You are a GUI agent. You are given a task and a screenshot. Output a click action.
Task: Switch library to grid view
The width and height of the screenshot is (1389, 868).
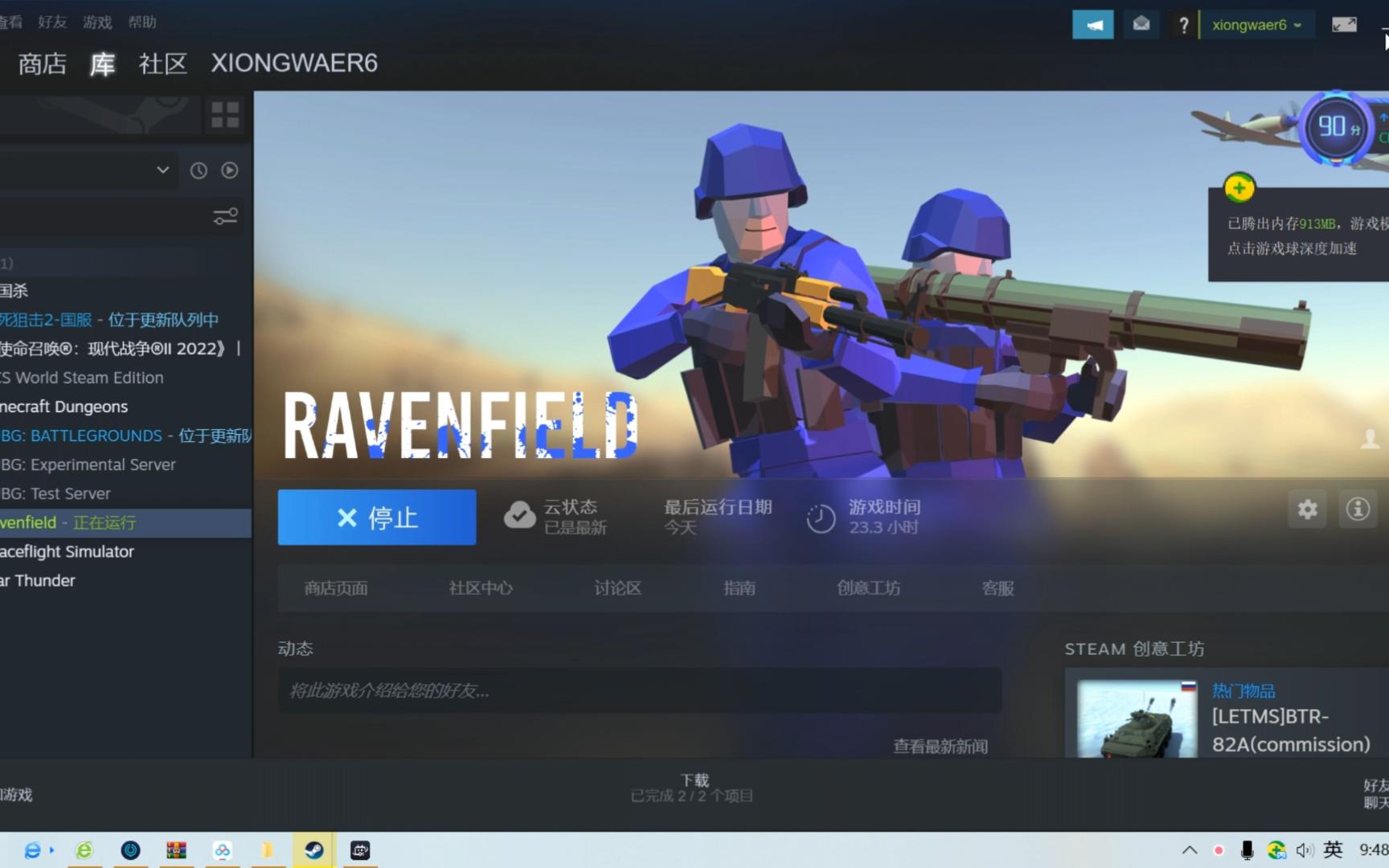[x=225, y=115]
